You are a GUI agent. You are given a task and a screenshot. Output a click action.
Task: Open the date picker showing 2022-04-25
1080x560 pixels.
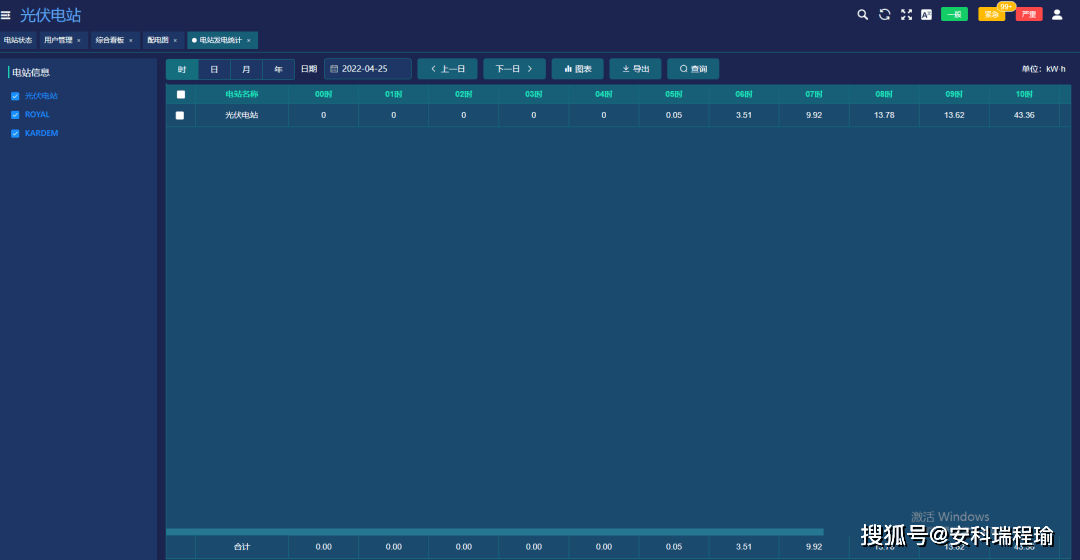(368, 69)
